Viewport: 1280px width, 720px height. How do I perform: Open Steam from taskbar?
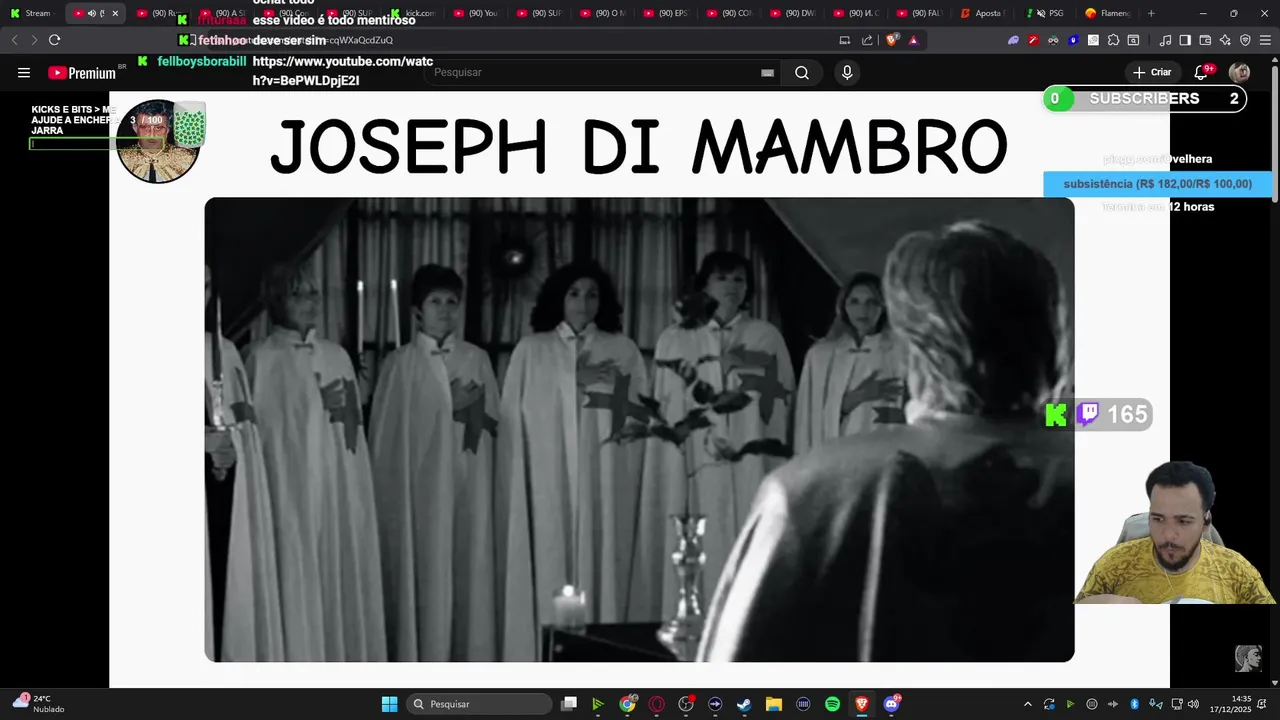(744, 704)
